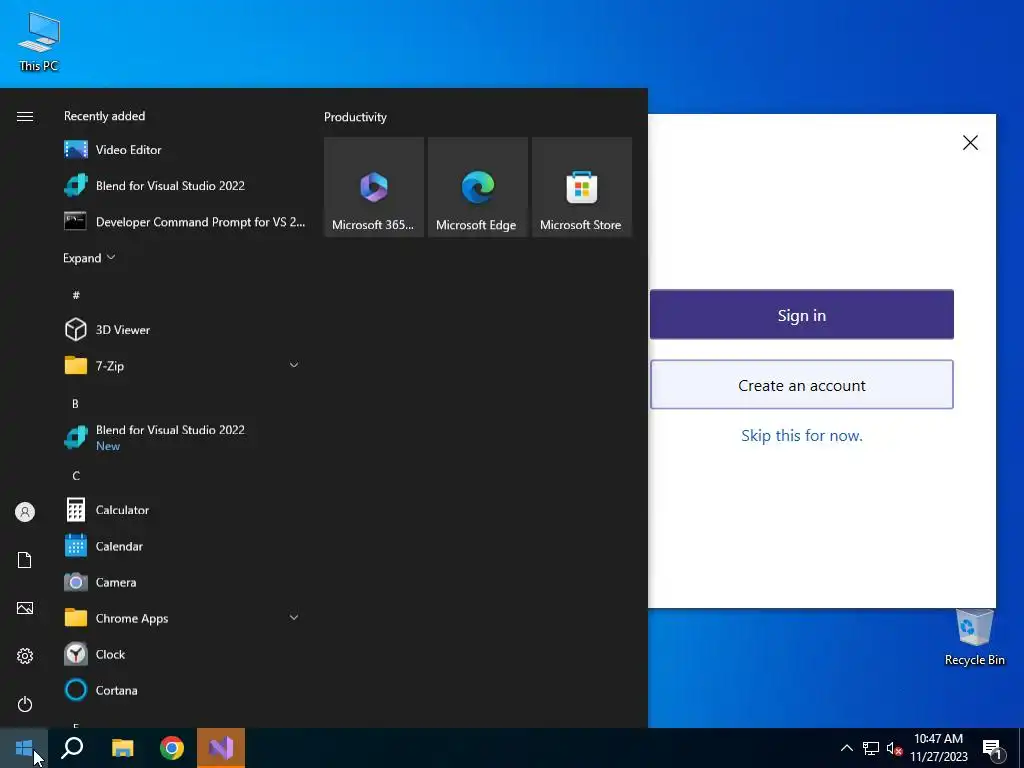Open Google Chrome from taskbar
1024x768 pixels.
(172, 748)
